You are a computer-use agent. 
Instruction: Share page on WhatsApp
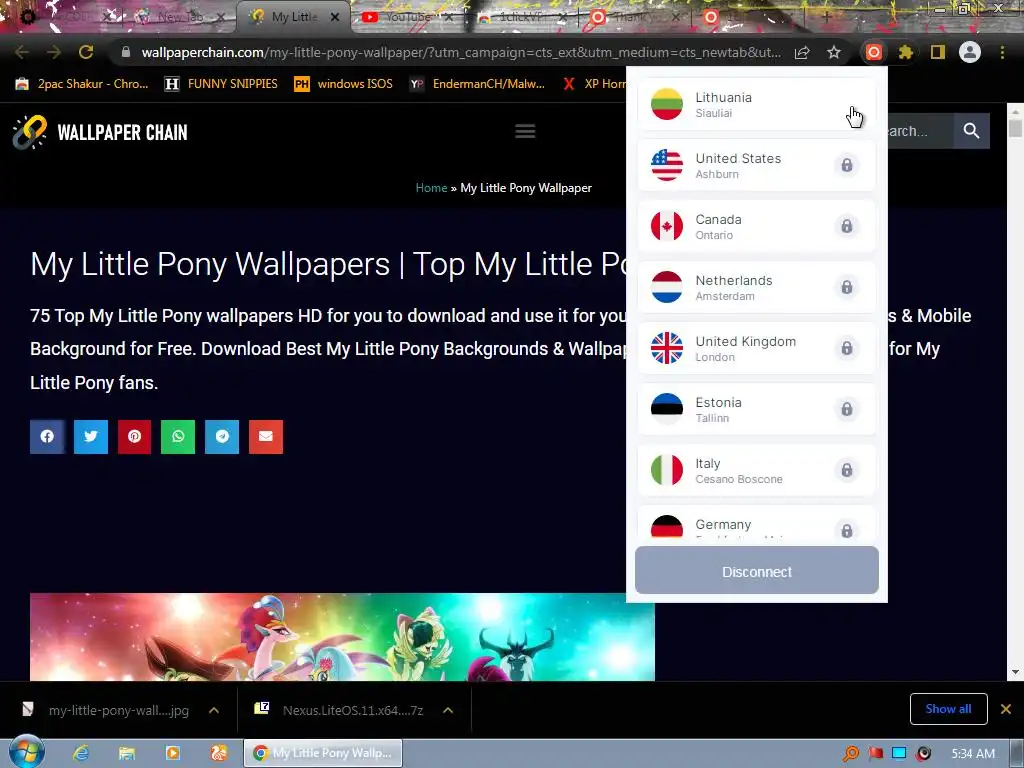(178, 436)
